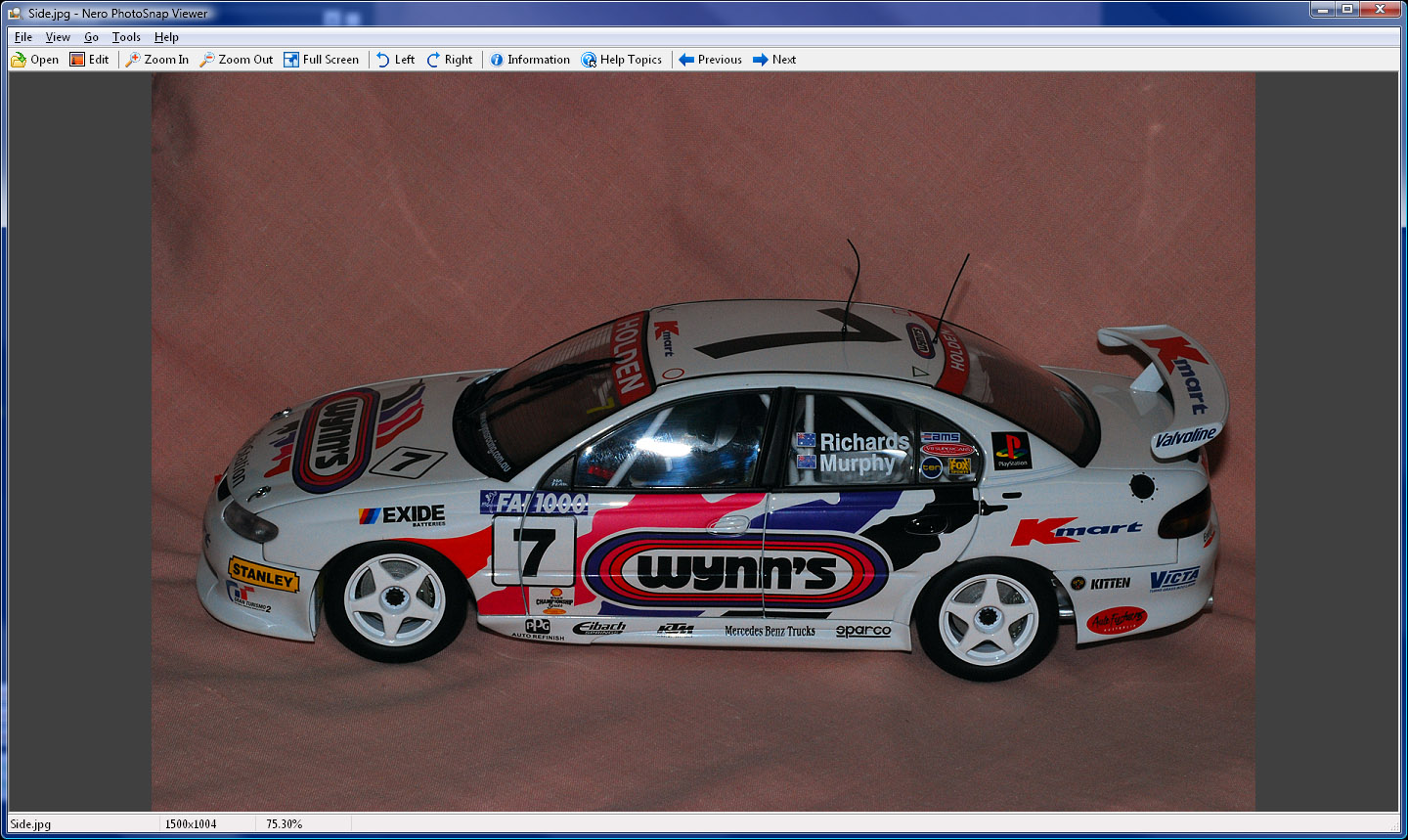Click the blue Previous arrow icon
The height and width of the screenshot is (840, 1408).
click(686, 60)
